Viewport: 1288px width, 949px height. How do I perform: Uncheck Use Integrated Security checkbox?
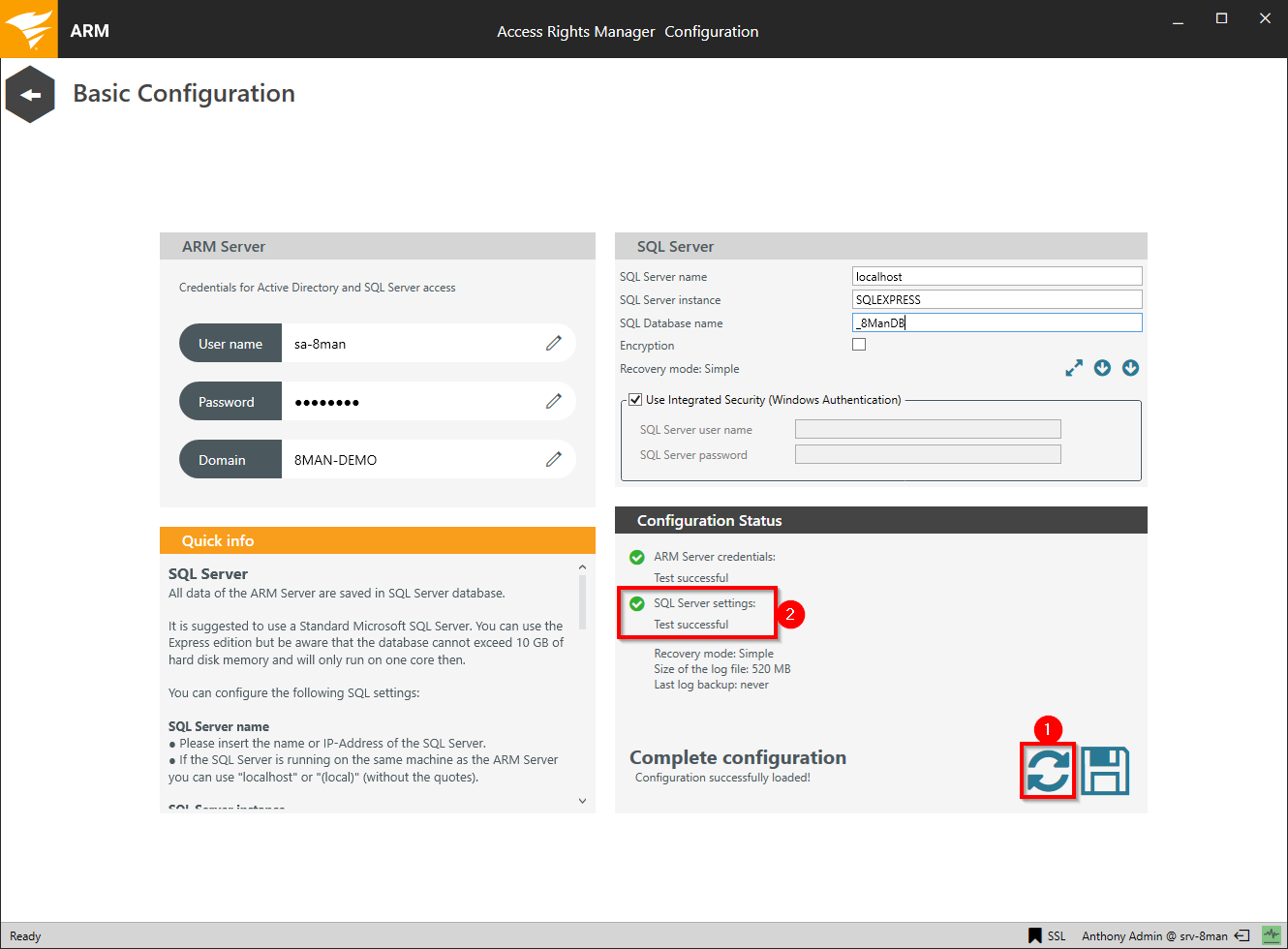coord(635,399)
